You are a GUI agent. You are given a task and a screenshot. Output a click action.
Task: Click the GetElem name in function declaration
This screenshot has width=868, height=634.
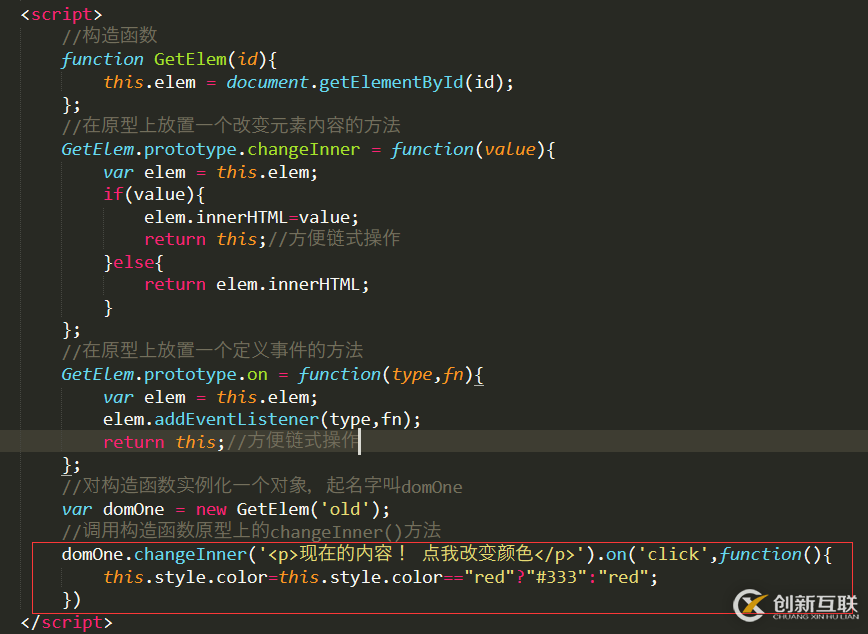tap(190, 59)
